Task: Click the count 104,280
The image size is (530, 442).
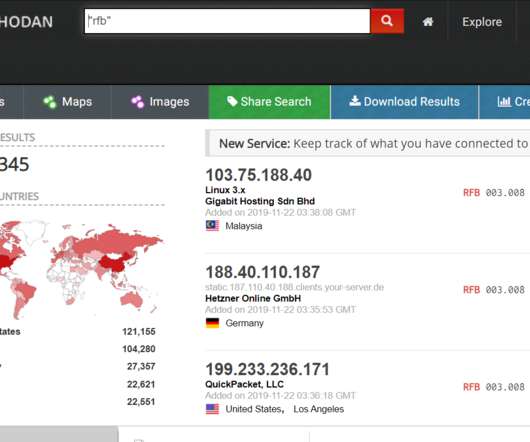Action: (139, 349)
